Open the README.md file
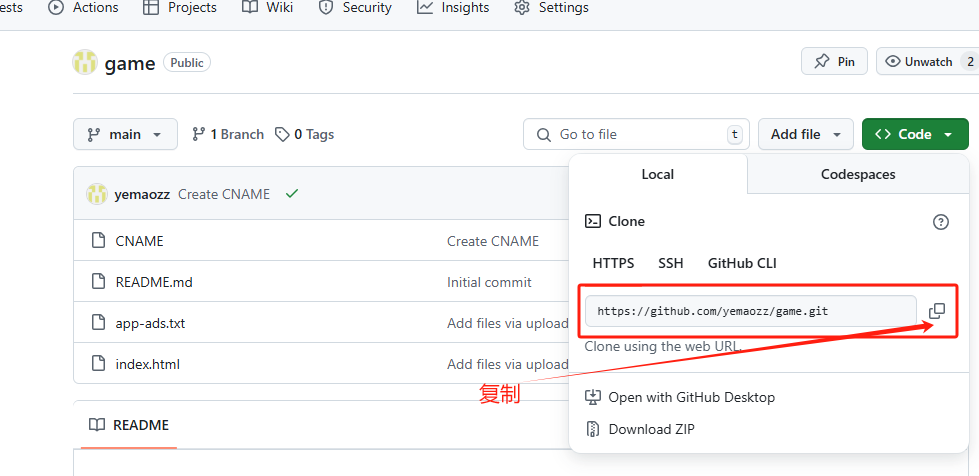Image resolution: width=979 pixels, height=476 pixels. click(154, 282)
